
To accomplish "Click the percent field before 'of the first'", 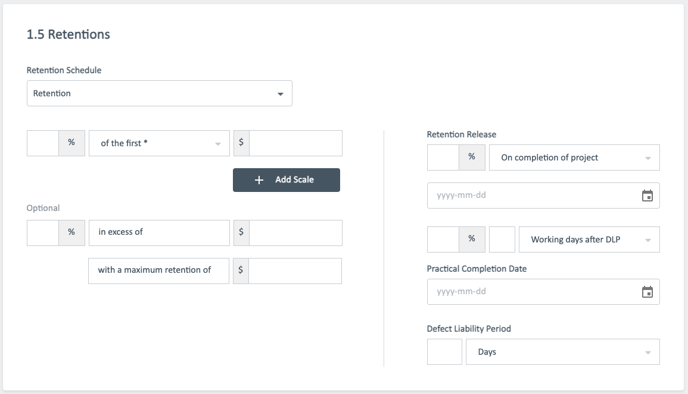I will click(43, 143).
